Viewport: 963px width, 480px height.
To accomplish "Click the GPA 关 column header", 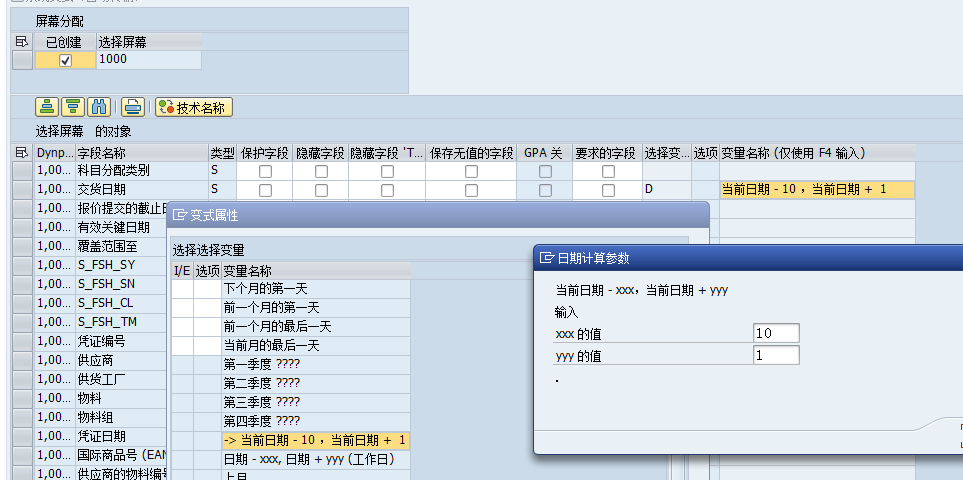I will point(544,153).
